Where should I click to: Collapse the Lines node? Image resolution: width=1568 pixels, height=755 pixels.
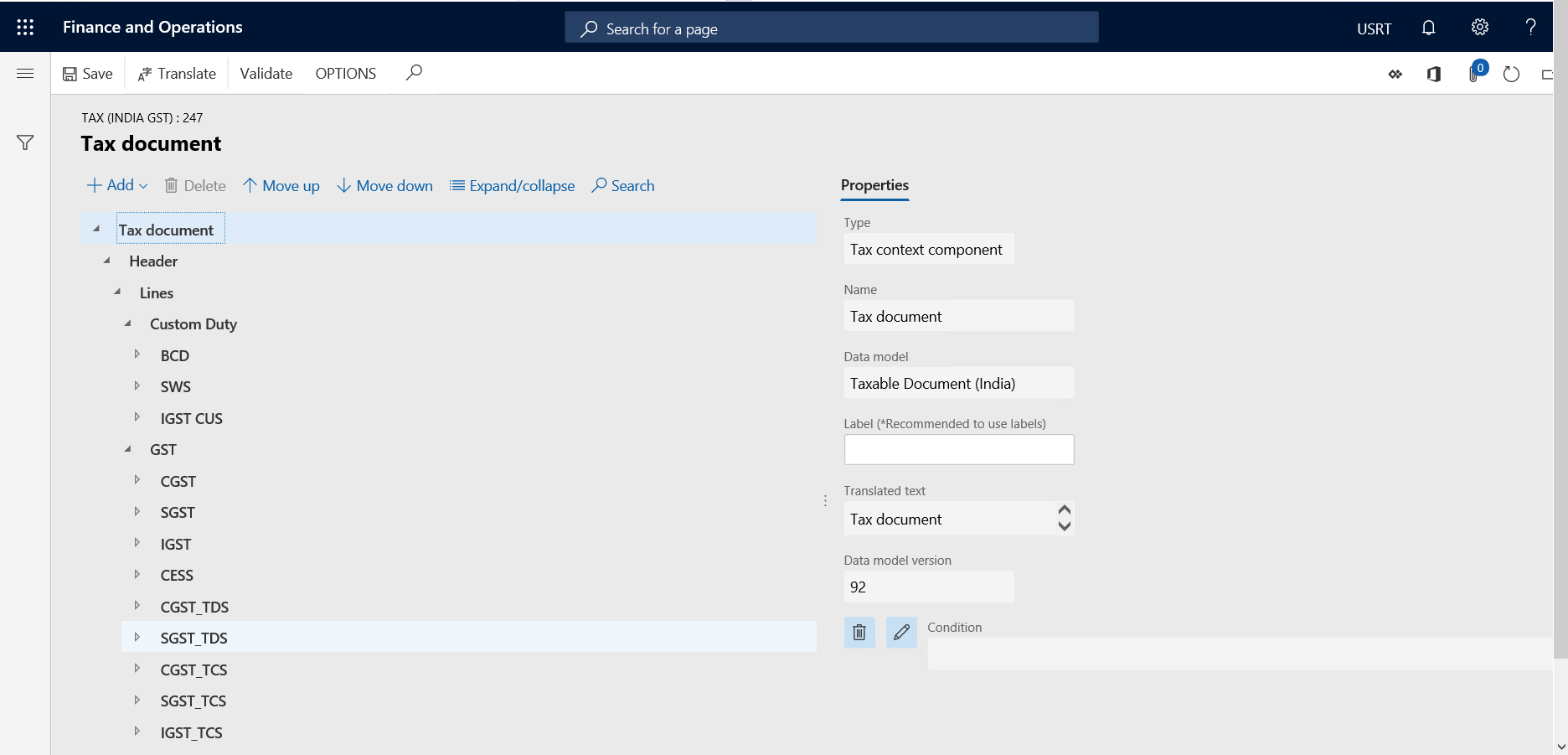117,292
